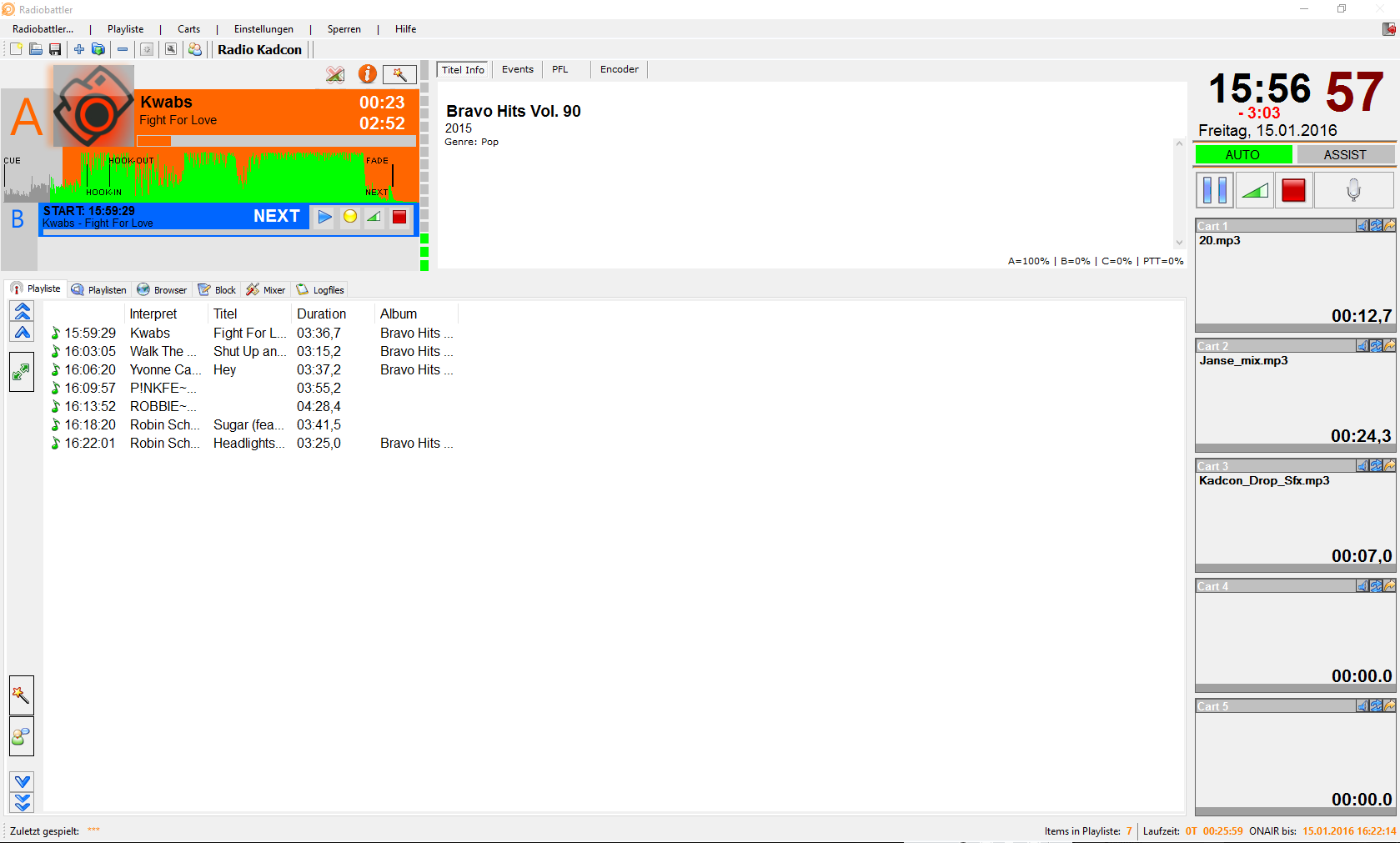Open the Einstellungen menu
Viewport: 1400px width, 843px height.
click(x=263, y=29)
